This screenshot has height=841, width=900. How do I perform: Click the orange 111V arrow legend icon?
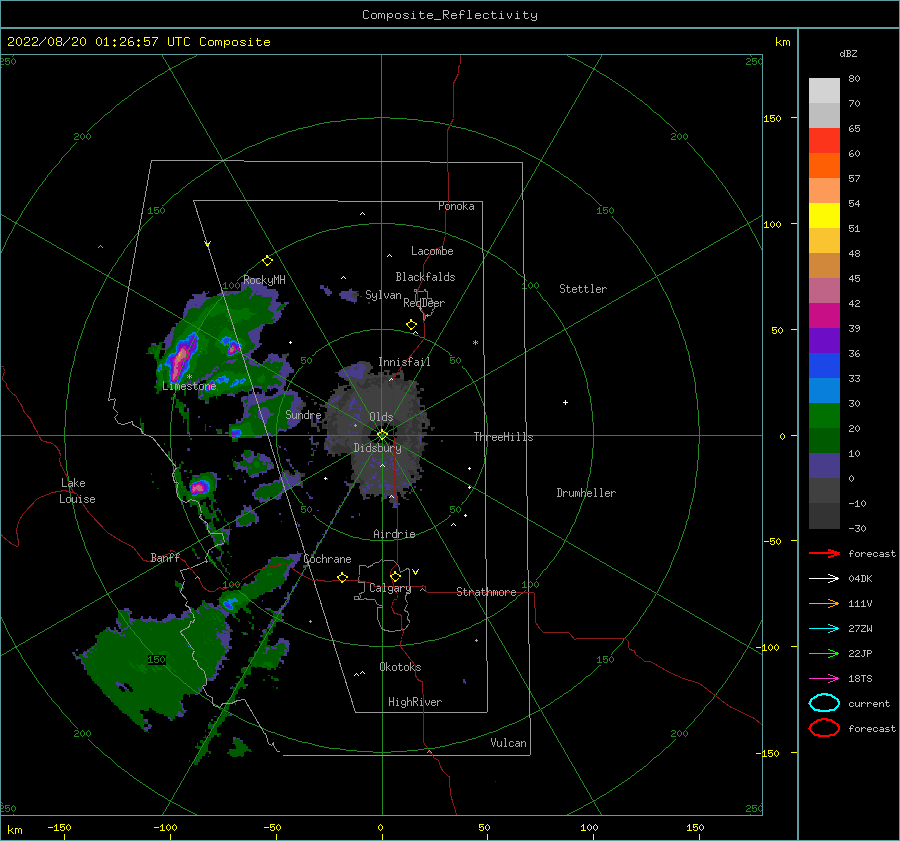point(824,603)
